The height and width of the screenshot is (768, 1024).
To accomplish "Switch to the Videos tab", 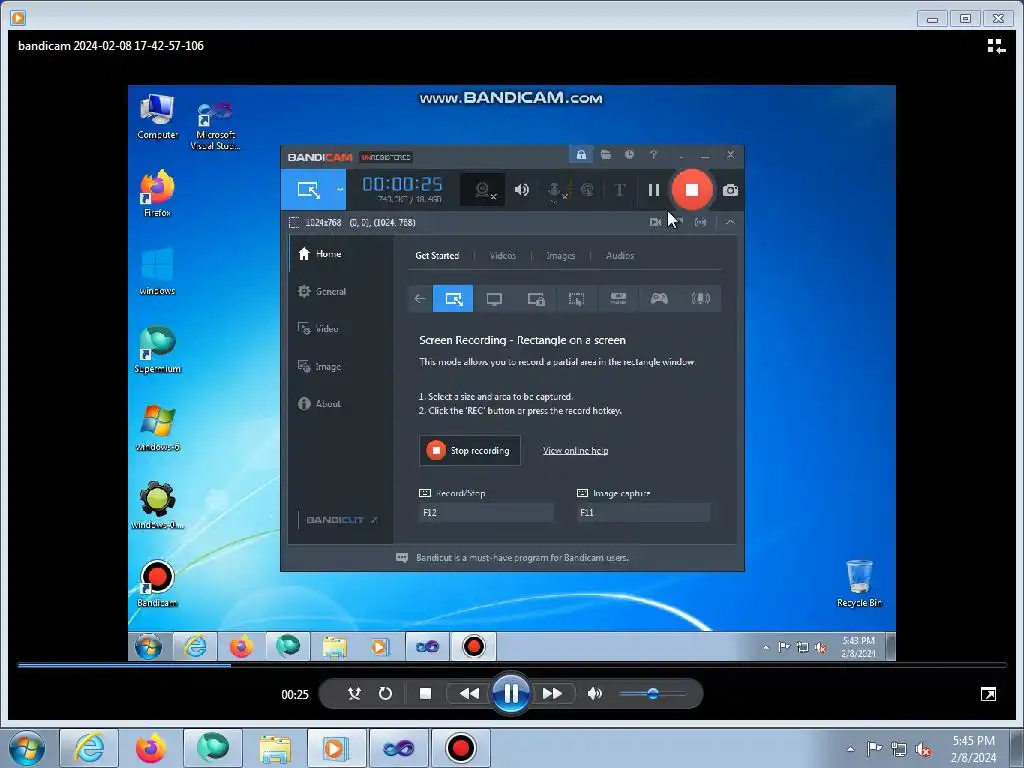I will pos(503,255).
